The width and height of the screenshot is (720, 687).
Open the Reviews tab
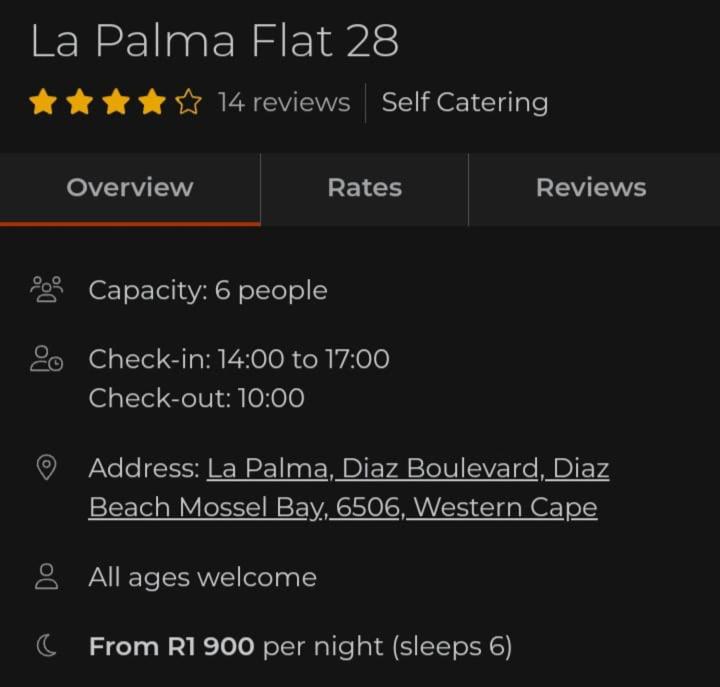[x=591, y=188]
